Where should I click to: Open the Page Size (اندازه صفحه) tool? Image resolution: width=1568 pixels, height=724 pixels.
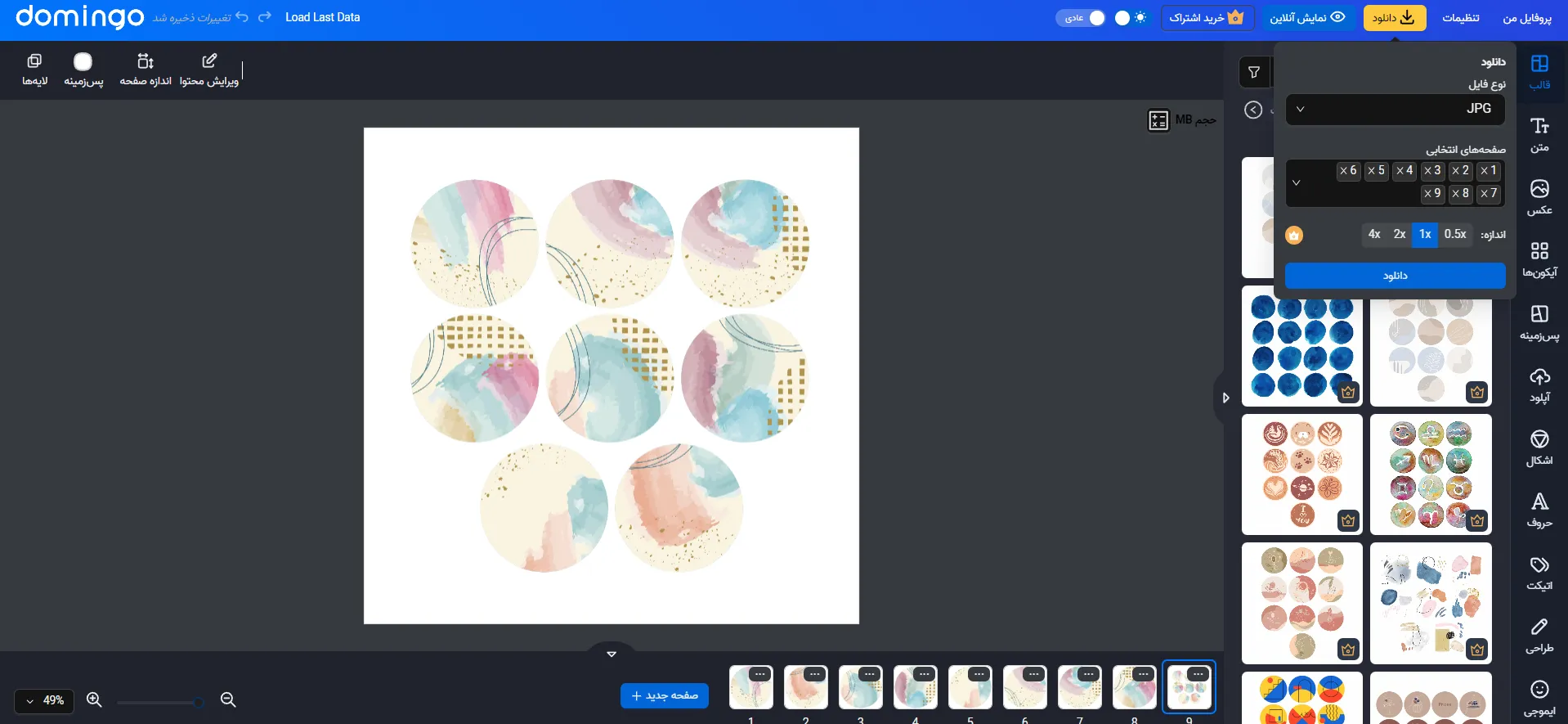tap(146, 70)
